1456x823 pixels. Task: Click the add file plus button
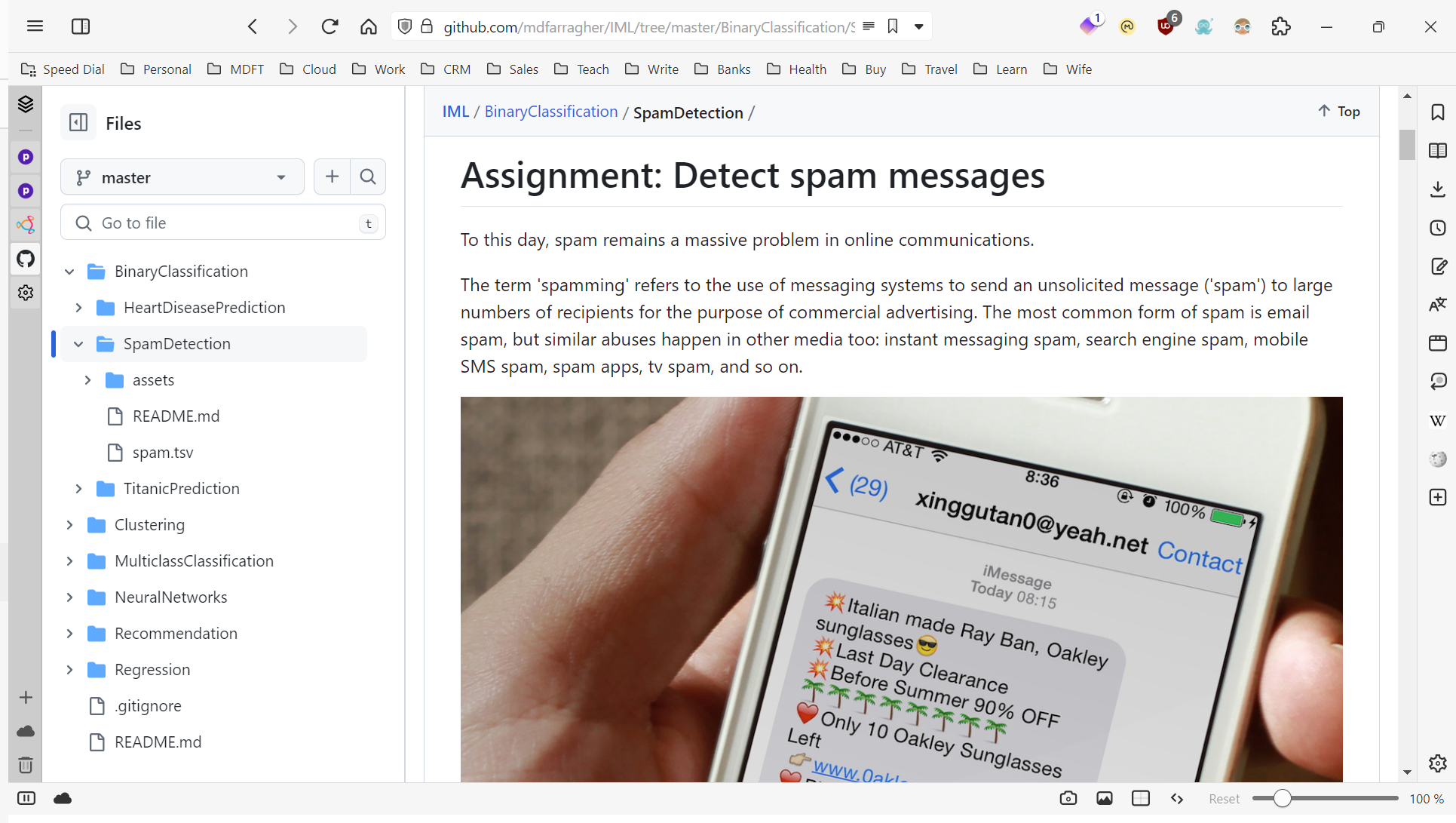pos(332,177)
